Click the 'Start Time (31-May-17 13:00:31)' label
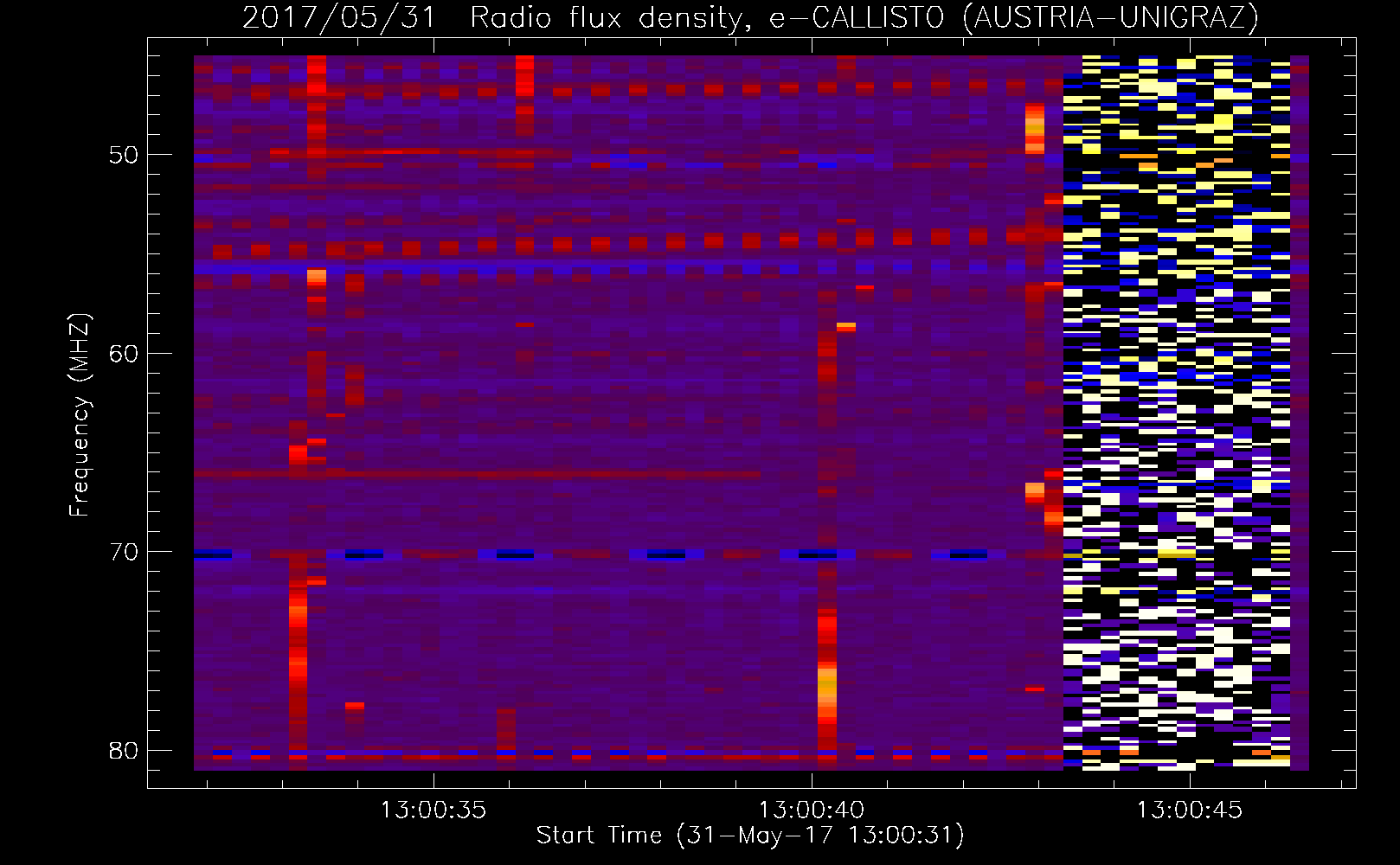 point(750,836)
